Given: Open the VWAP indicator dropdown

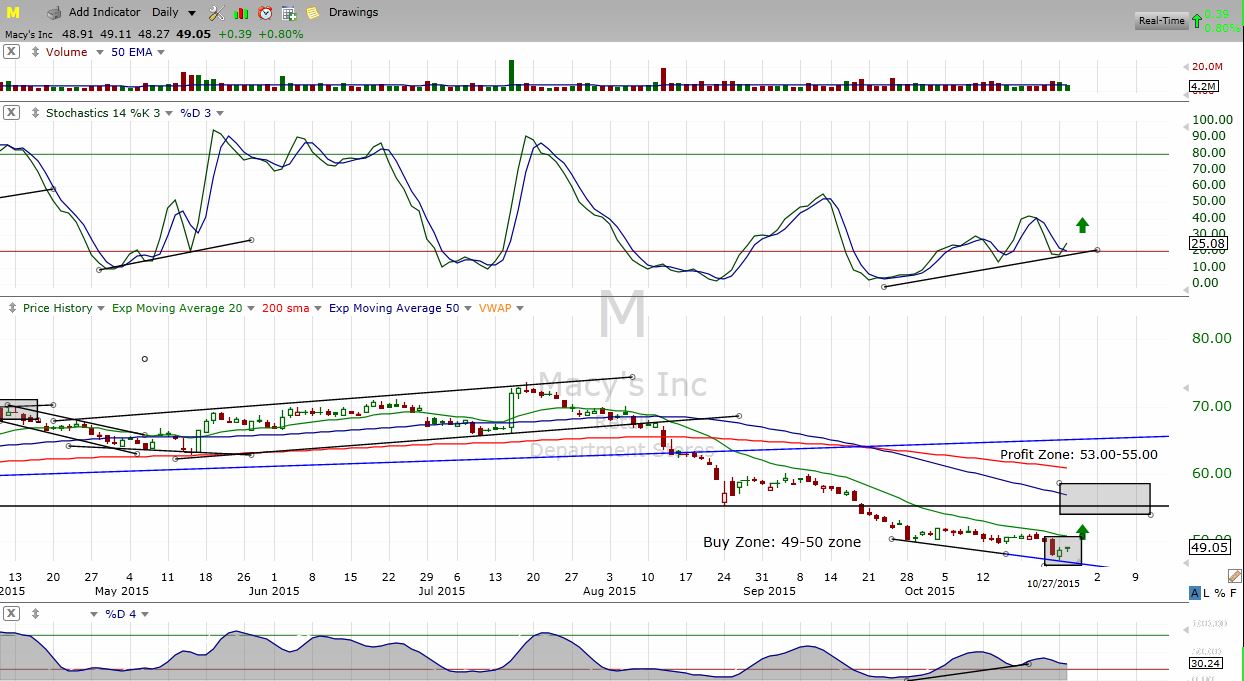Looking at the screenshot, I should click(519, 309).
